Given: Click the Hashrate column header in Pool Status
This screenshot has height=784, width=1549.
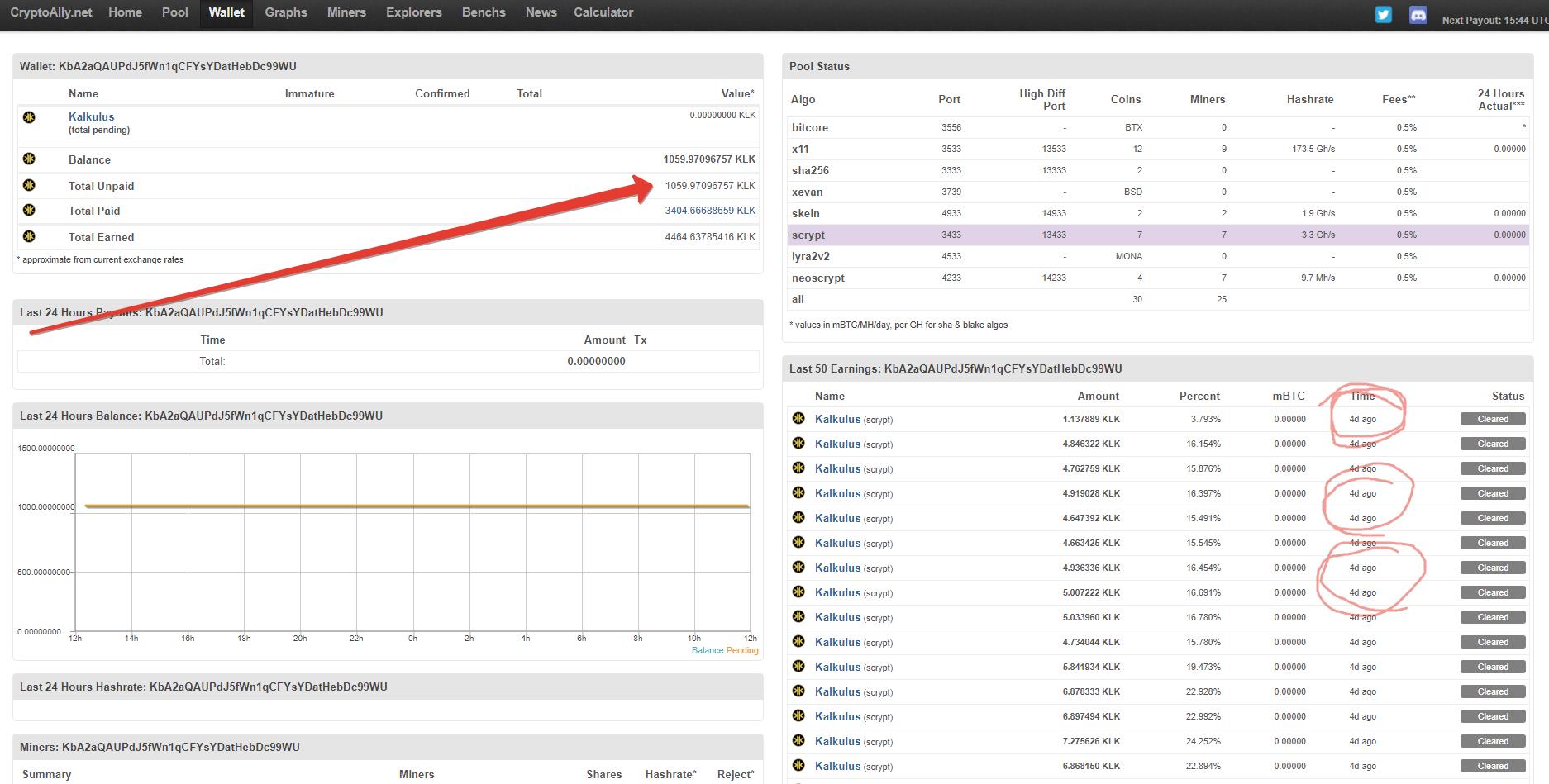Looking at the screenshot, I should (1310, 99).
